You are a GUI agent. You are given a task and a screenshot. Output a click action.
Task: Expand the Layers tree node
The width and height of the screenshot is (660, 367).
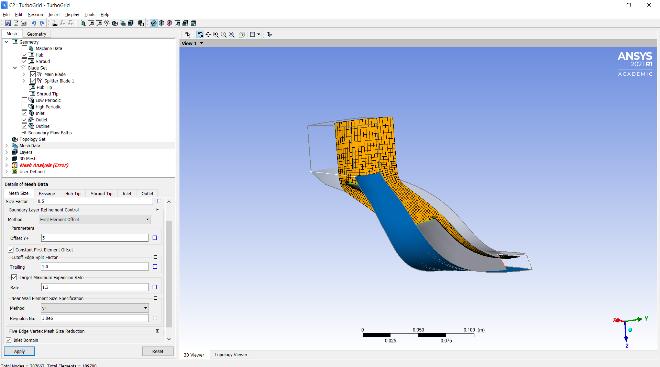tap(6, 152)
